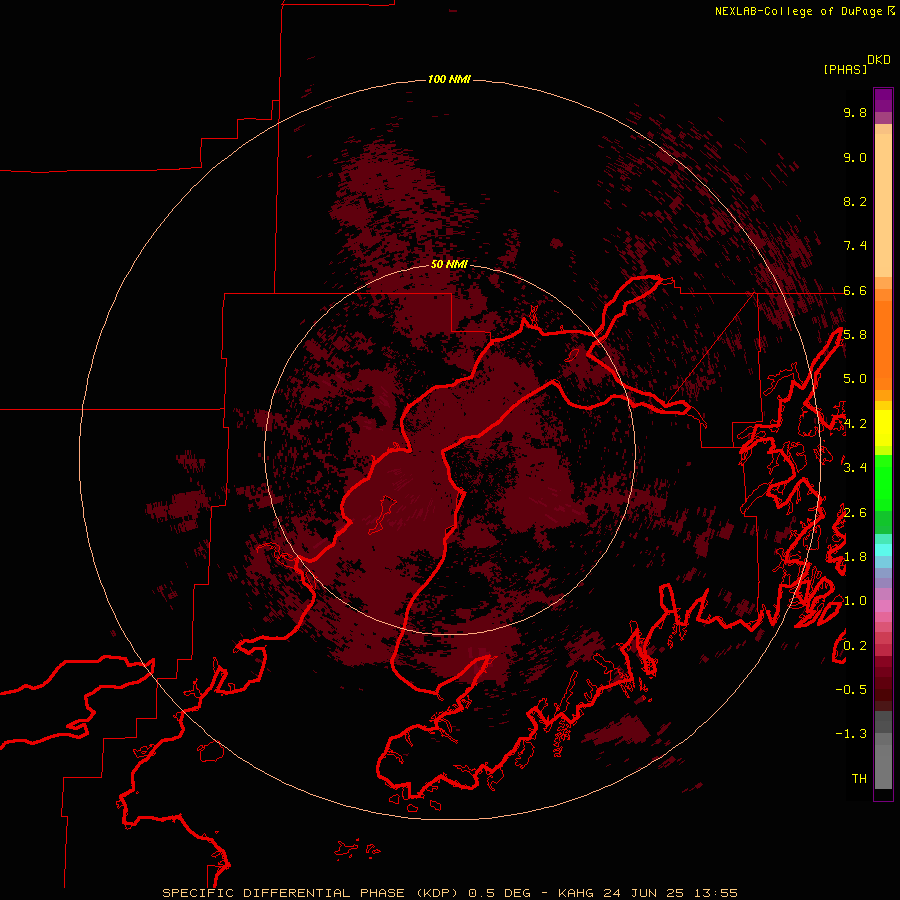This screenshot has width=900, height=900.
Task: Select the 7.4 legend value
Action: point(855,246)
